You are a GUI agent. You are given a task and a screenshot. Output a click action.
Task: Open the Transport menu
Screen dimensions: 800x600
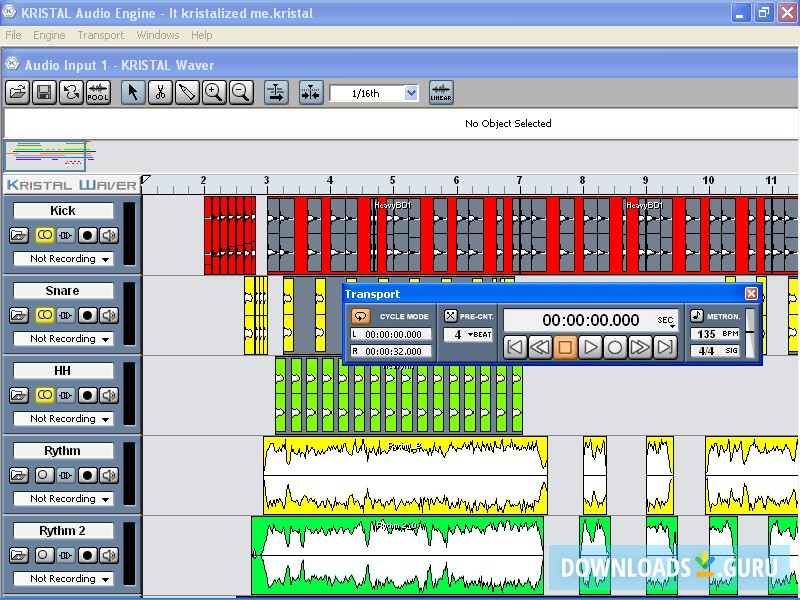pyautogui.click(x=101, y=35)
